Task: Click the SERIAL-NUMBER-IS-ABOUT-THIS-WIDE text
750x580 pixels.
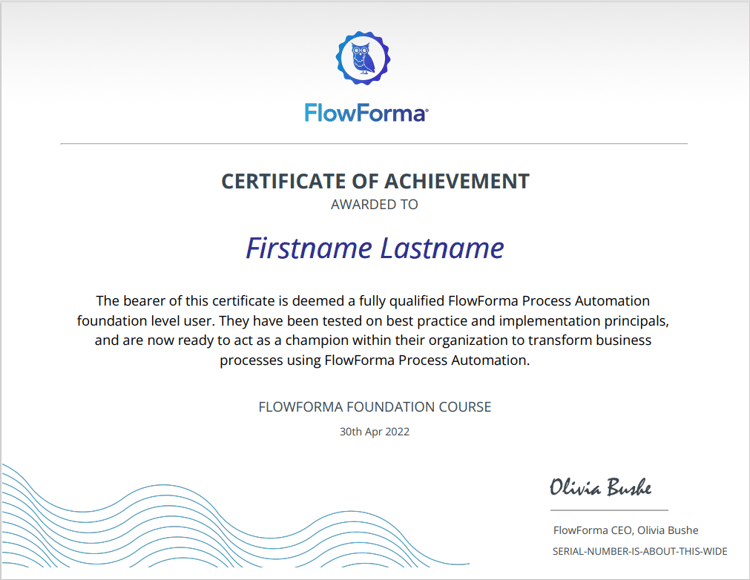Action: [x=640, y=551]
